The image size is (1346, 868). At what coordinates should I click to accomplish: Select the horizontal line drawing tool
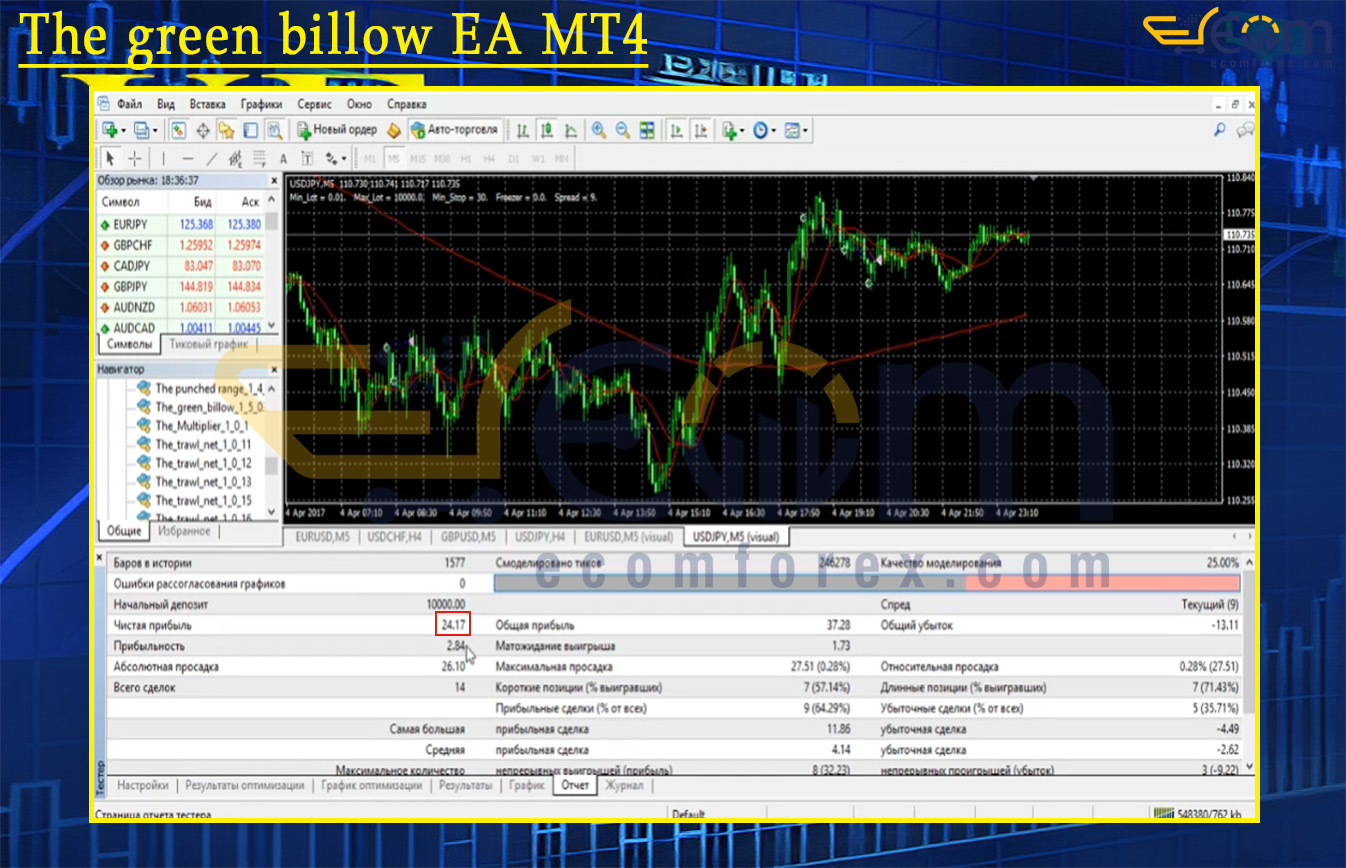[x=186, y=158]
